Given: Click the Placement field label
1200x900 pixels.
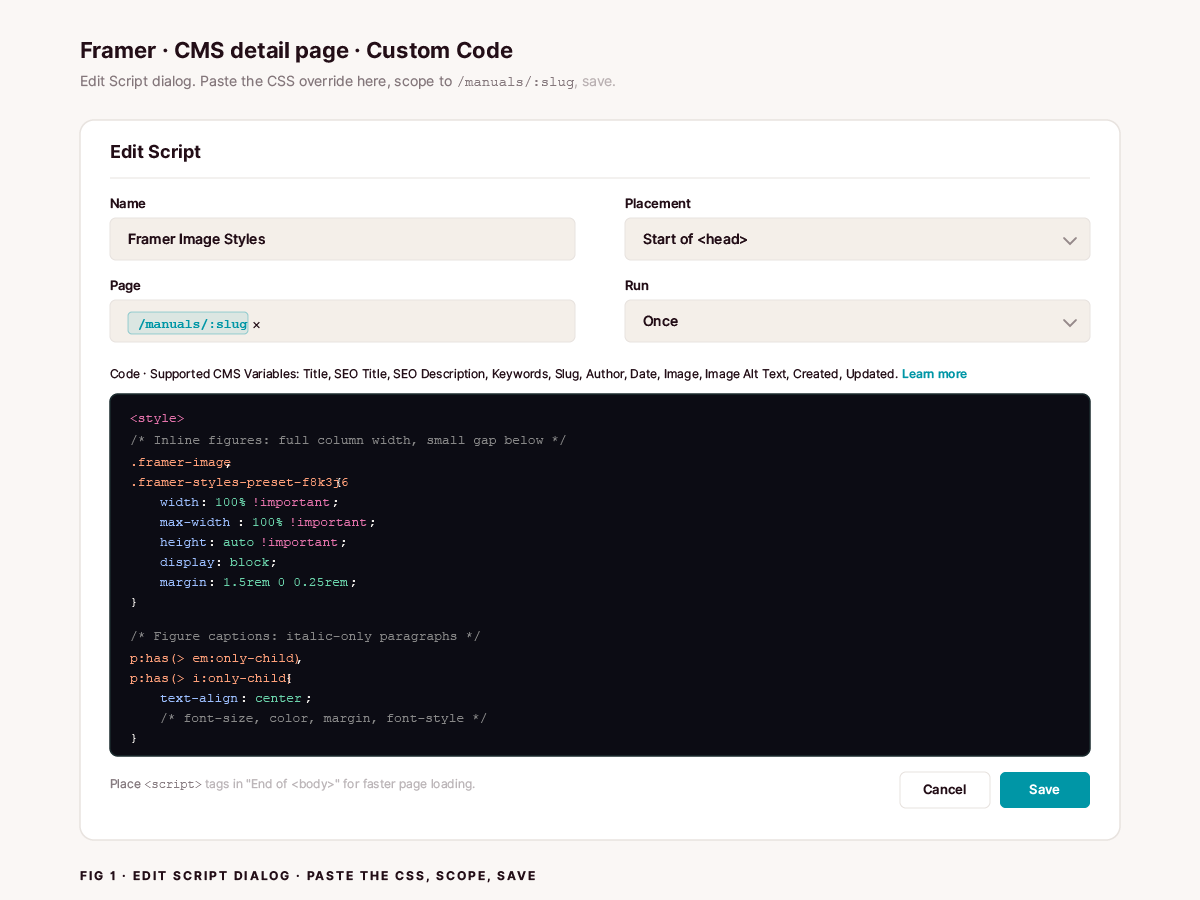Looking at the screenshot, I should 657,203.
